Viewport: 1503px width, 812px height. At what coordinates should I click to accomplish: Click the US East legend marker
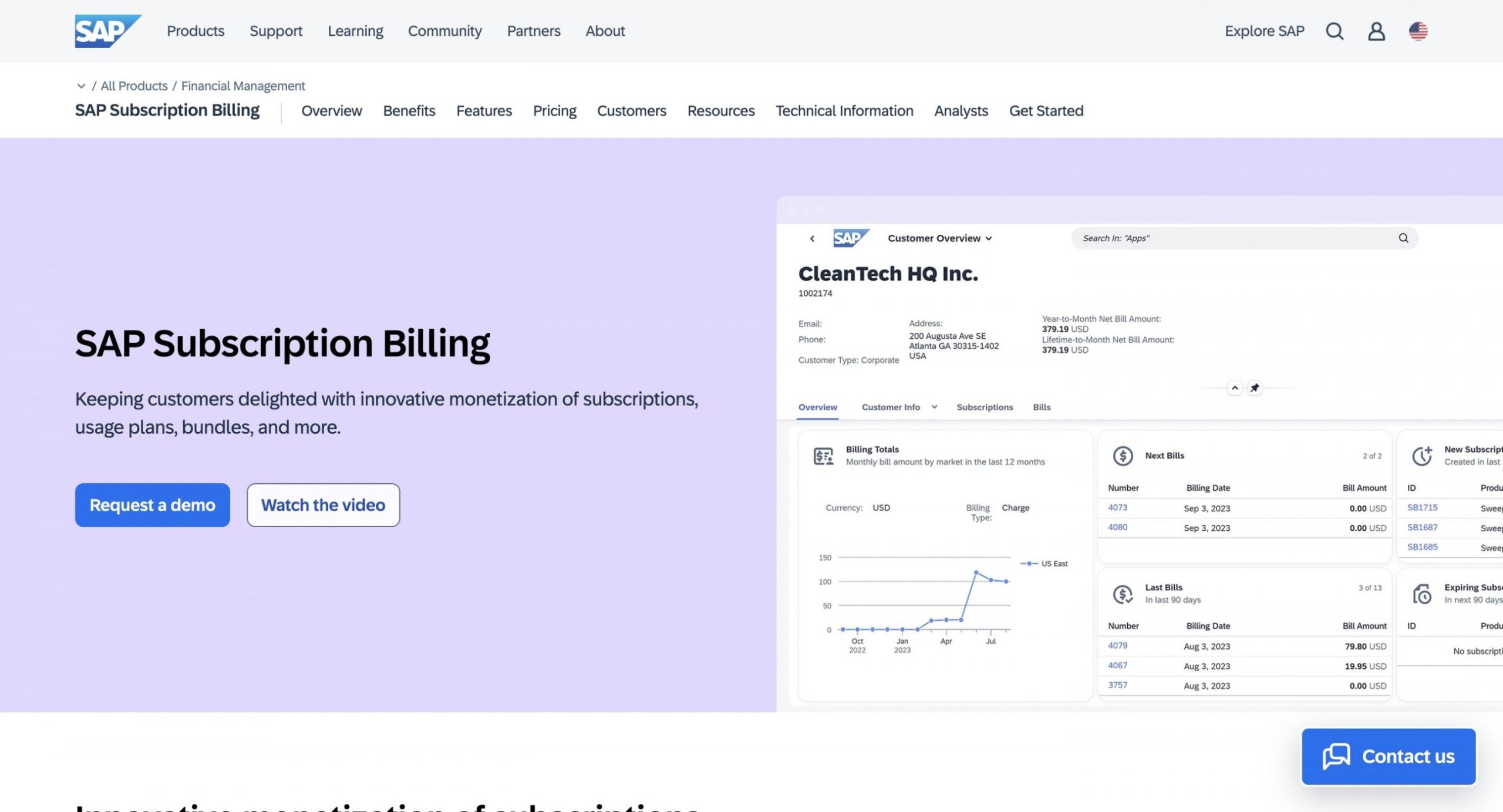point(1029,564)
